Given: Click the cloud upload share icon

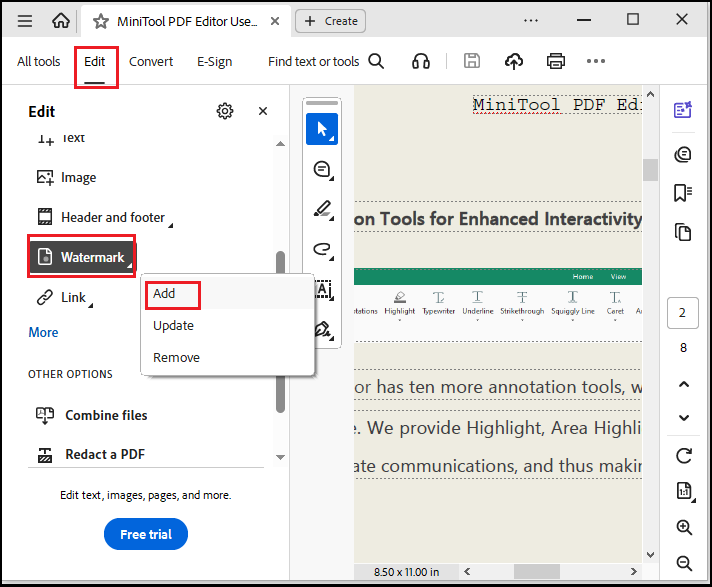Looking at the screenshot, I should click(514, 61).
